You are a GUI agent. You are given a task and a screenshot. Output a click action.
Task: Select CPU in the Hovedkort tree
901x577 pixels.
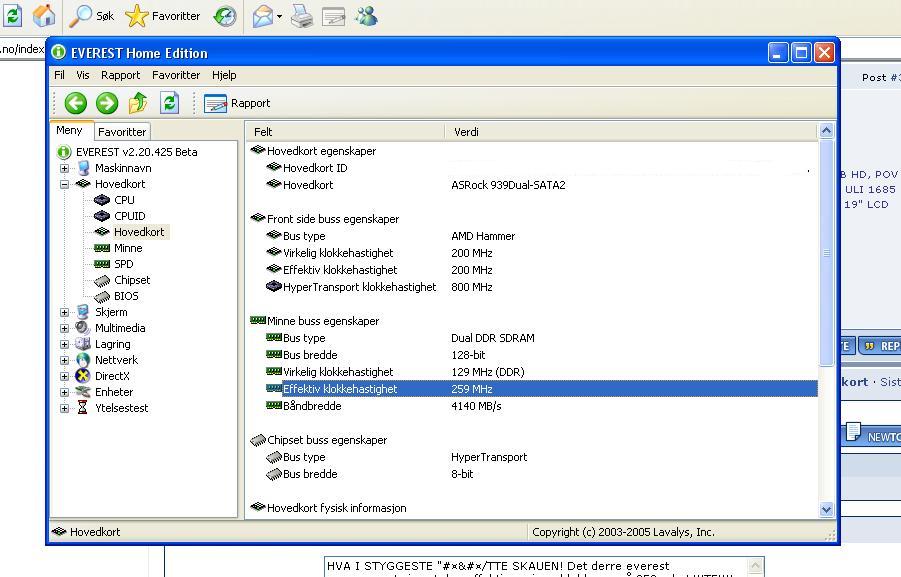click(124, 200)
